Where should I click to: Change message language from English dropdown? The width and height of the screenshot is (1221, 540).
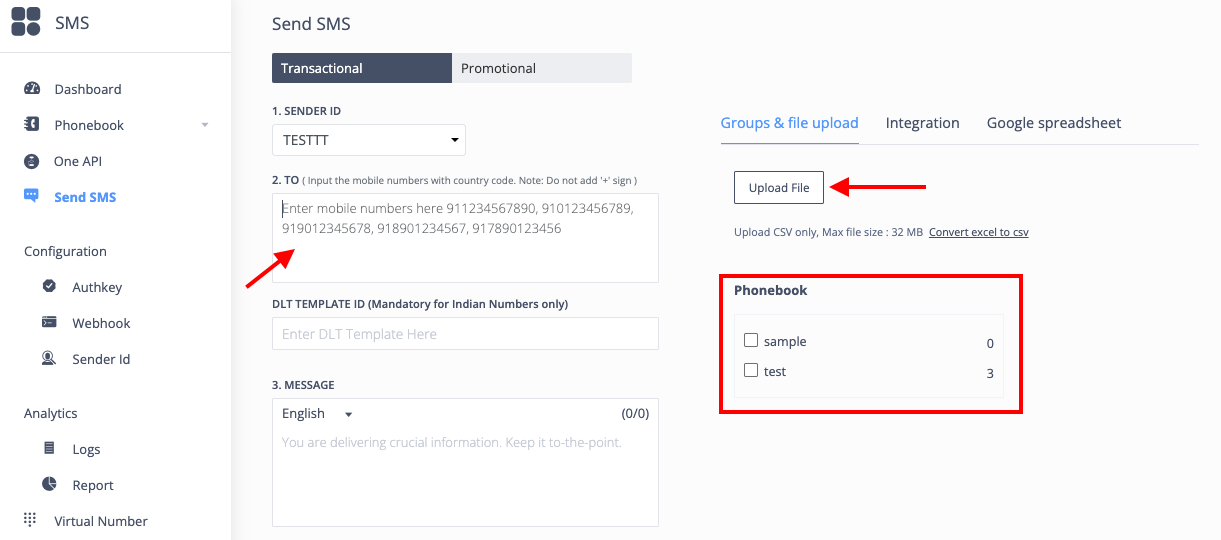point(318,413)
